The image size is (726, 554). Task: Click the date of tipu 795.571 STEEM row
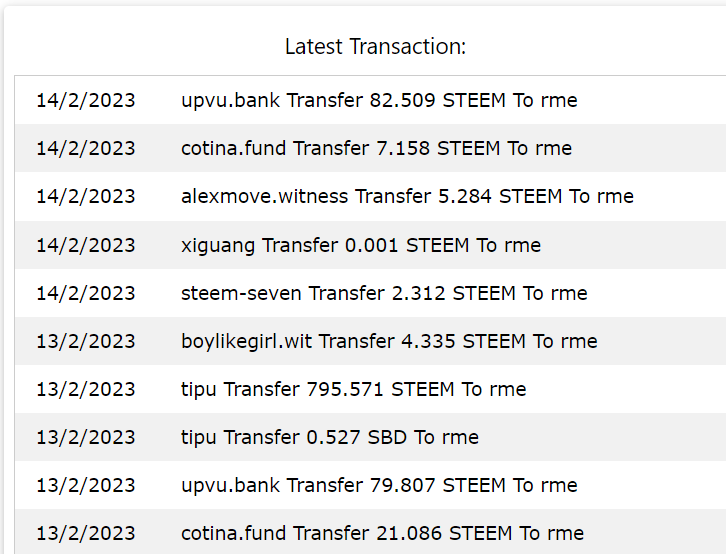(86, 390)
